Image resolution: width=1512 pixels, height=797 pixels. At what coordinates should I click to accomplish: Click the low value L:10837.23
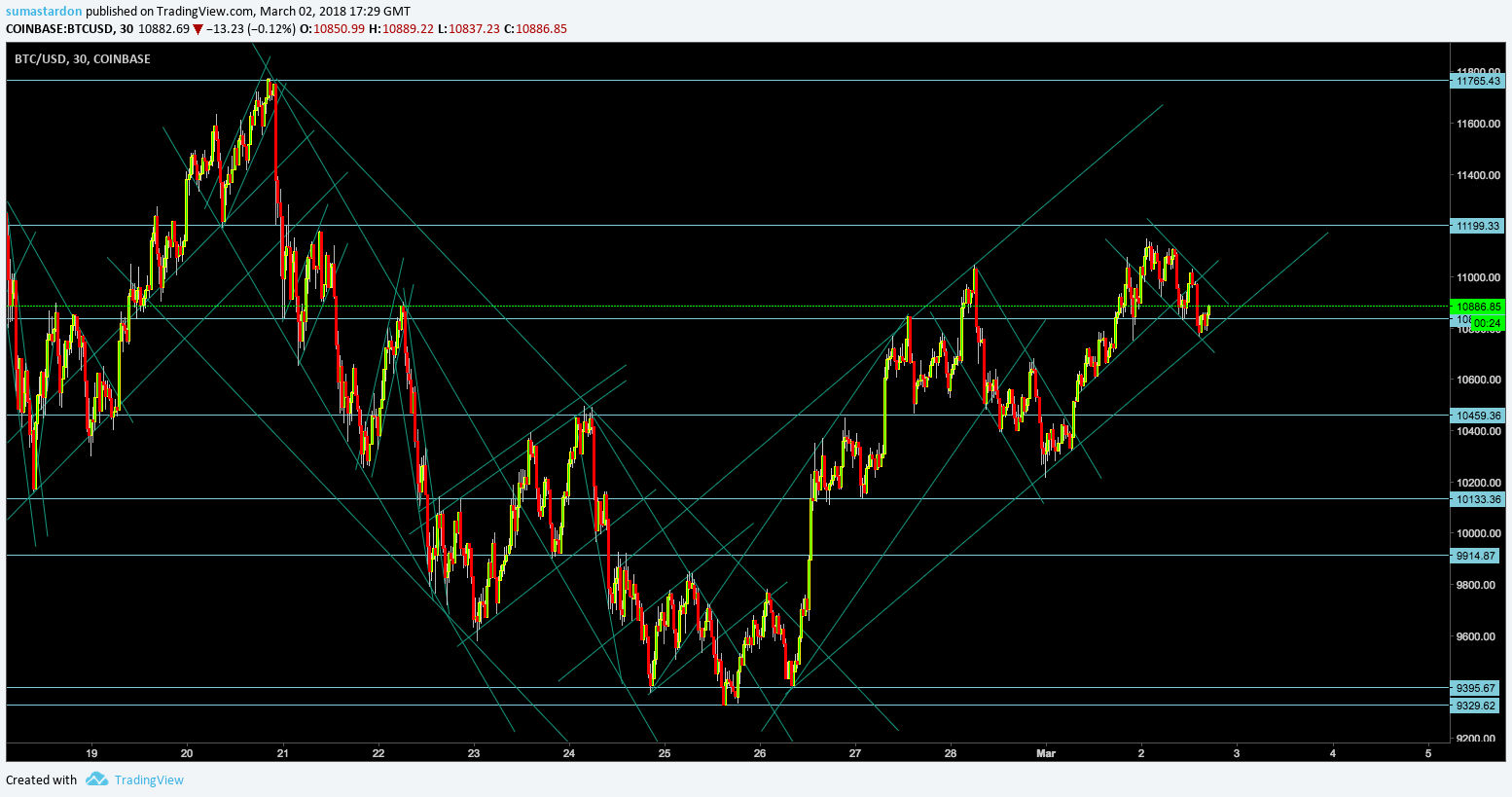point(468,29)
